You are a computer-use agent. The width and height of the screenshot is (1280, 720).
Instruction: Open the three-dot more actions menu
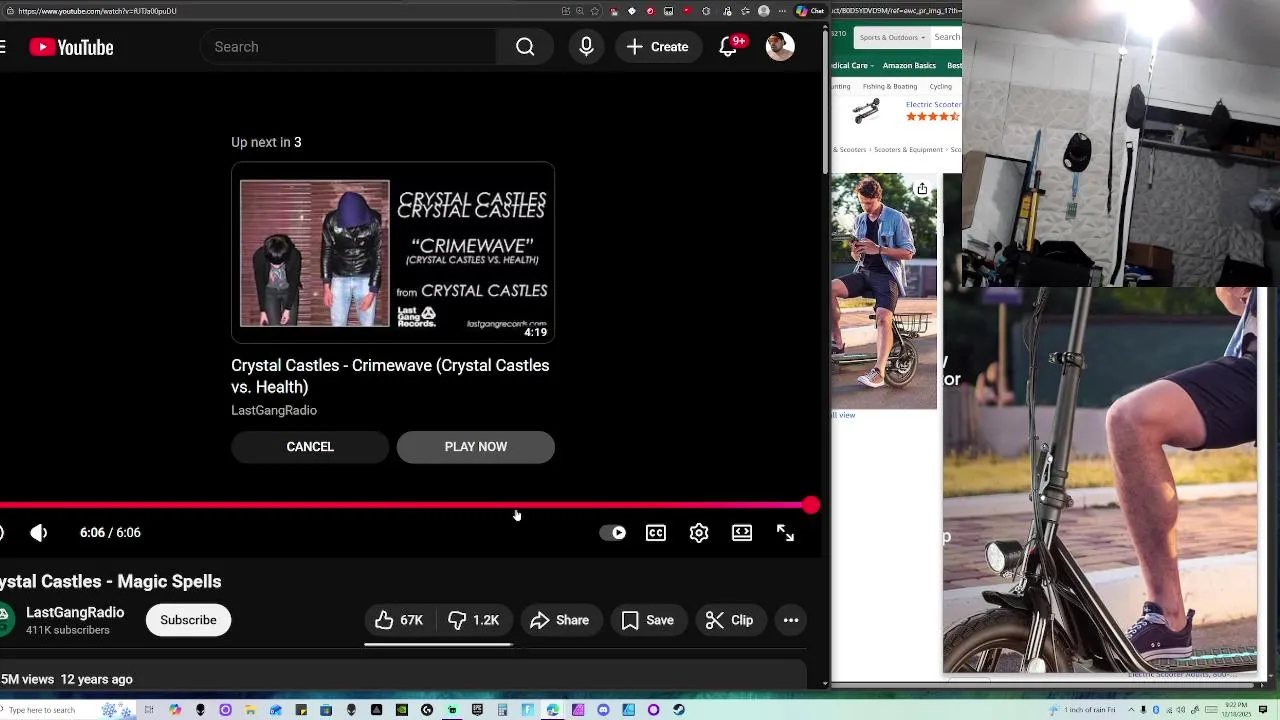[791, 620]
